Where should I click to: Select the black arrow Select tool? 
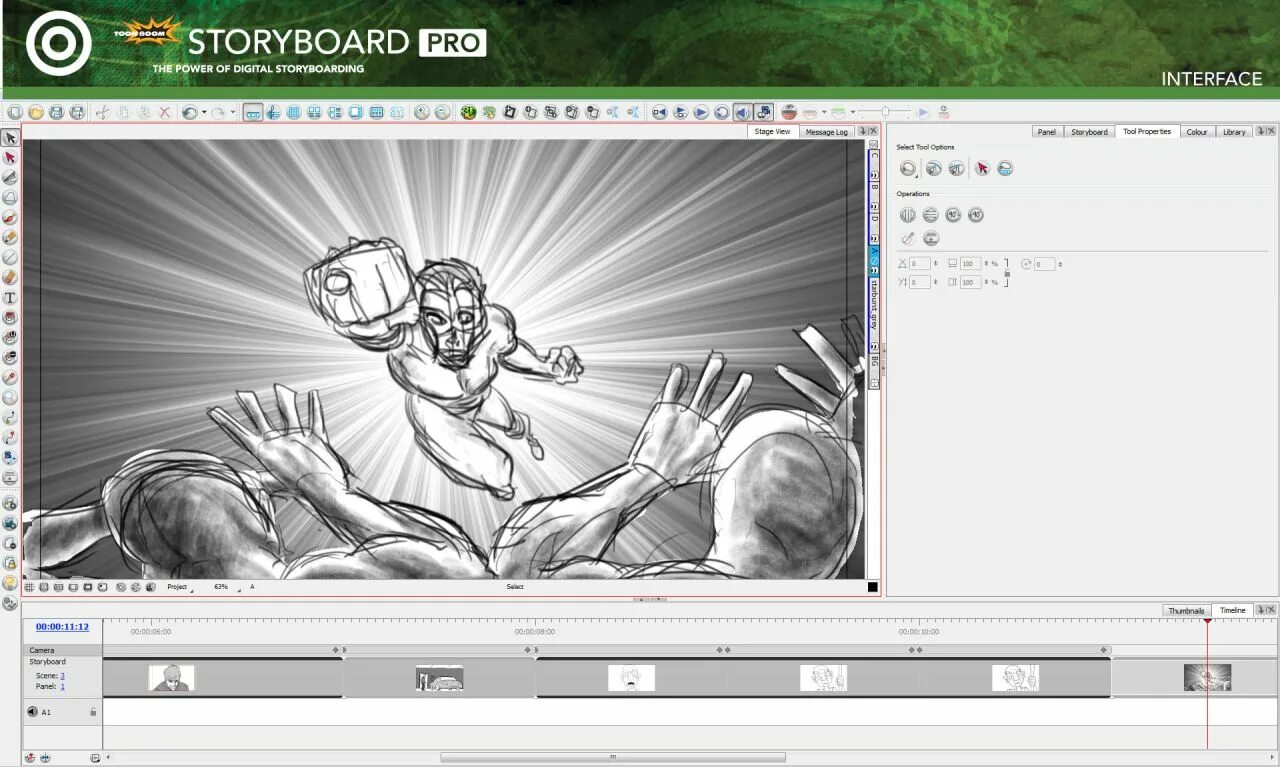click(x=10, y=138)
